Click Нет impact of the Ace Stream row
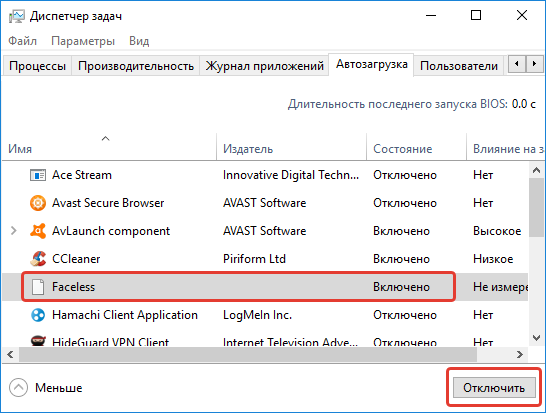The height and width of the screenshot is (413, 546). (x=483, y=175)
